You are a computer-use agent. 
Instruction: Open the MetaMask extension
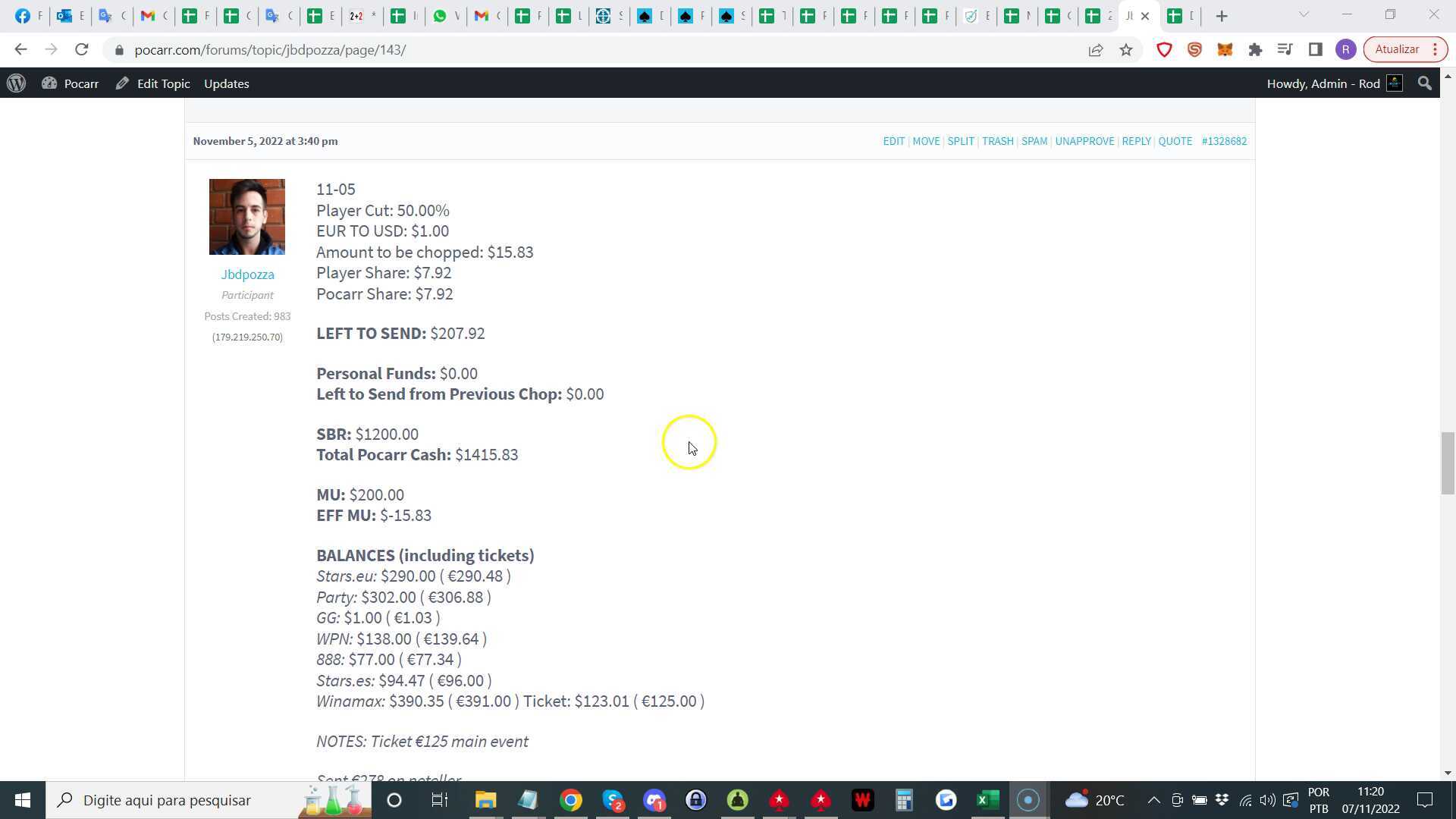[x=1224, y=49]
